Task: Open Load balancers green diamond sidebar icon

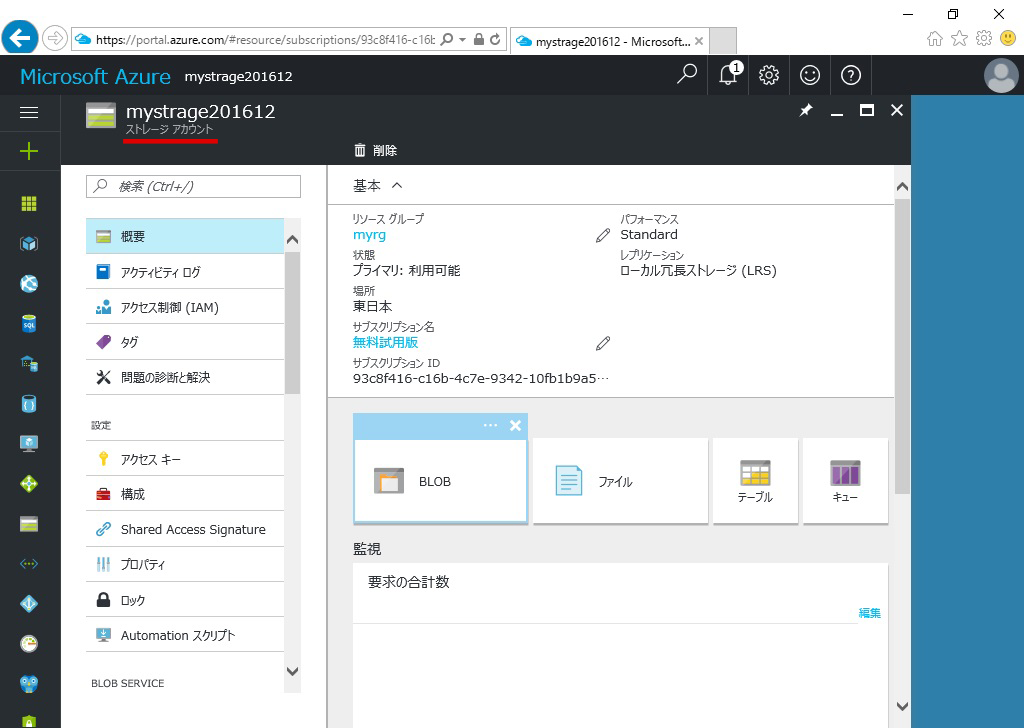Action: click(x=29, y=484)
